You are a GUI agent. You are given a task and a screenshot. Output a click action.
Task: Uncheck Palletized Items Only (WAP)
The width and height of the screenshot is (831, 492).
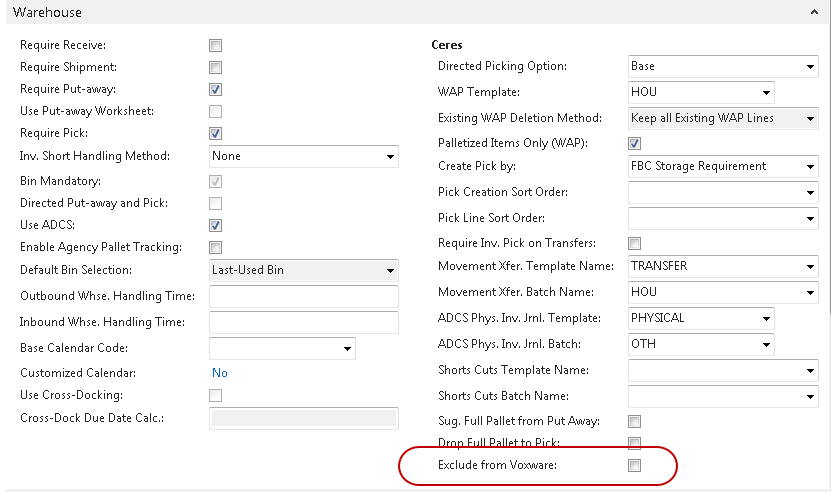pyautogui.click(x=634, y=144)
